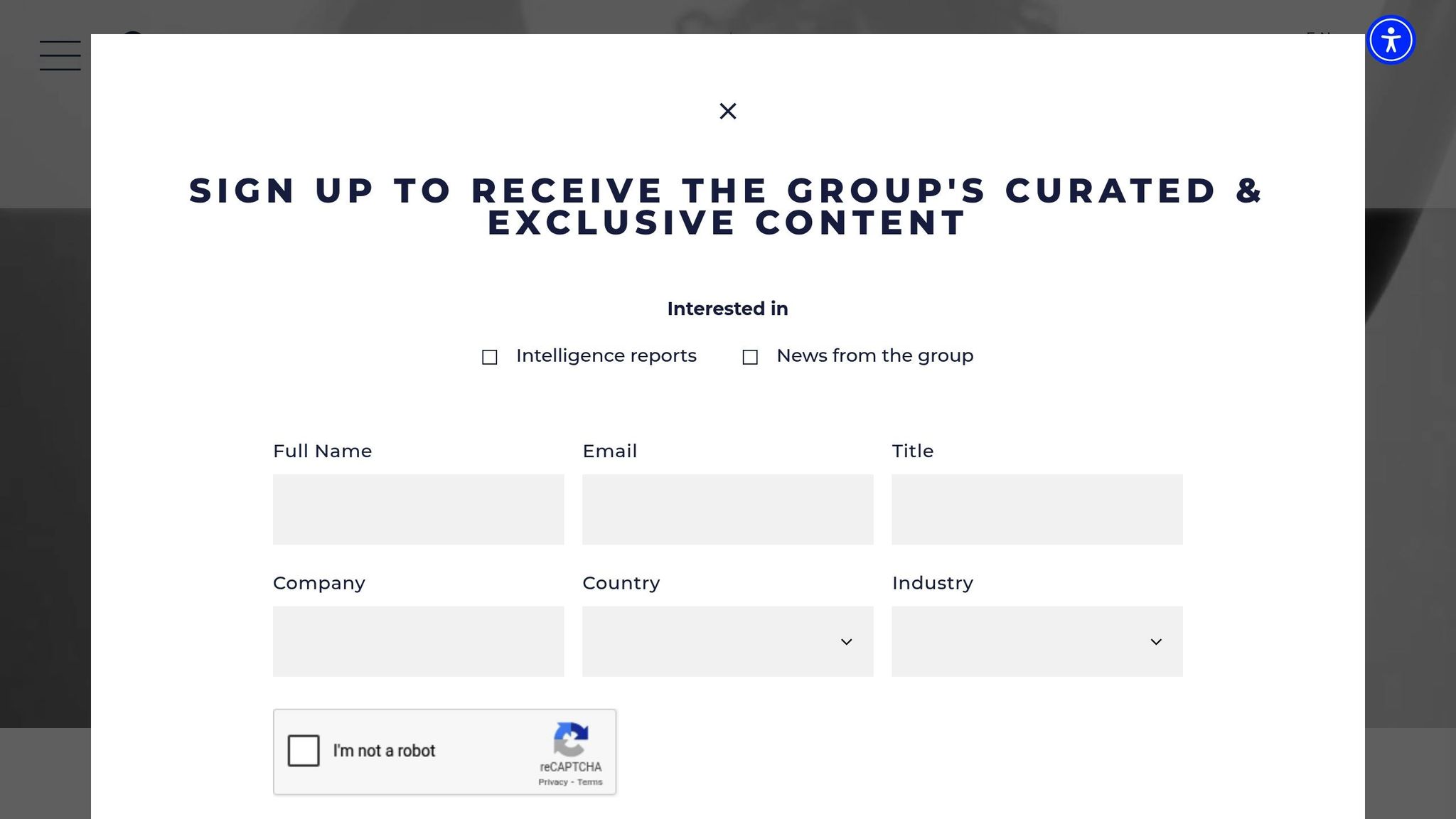This screenshot has width=1456, height=819.
Task: Close the signup modal with the X icon
Action: pyautogui.click(x=727, y=111)
